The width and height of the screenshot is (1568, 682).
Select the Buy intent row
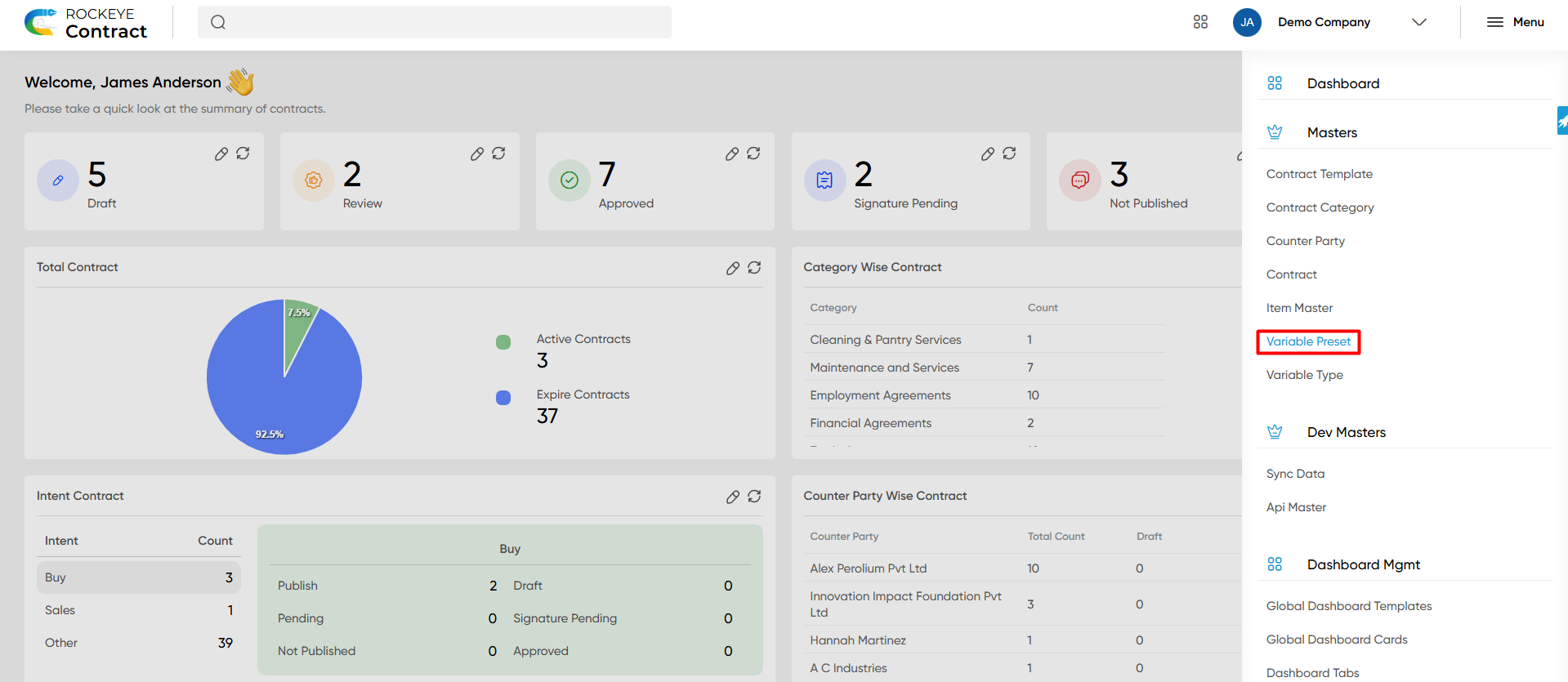coord(139,577)
